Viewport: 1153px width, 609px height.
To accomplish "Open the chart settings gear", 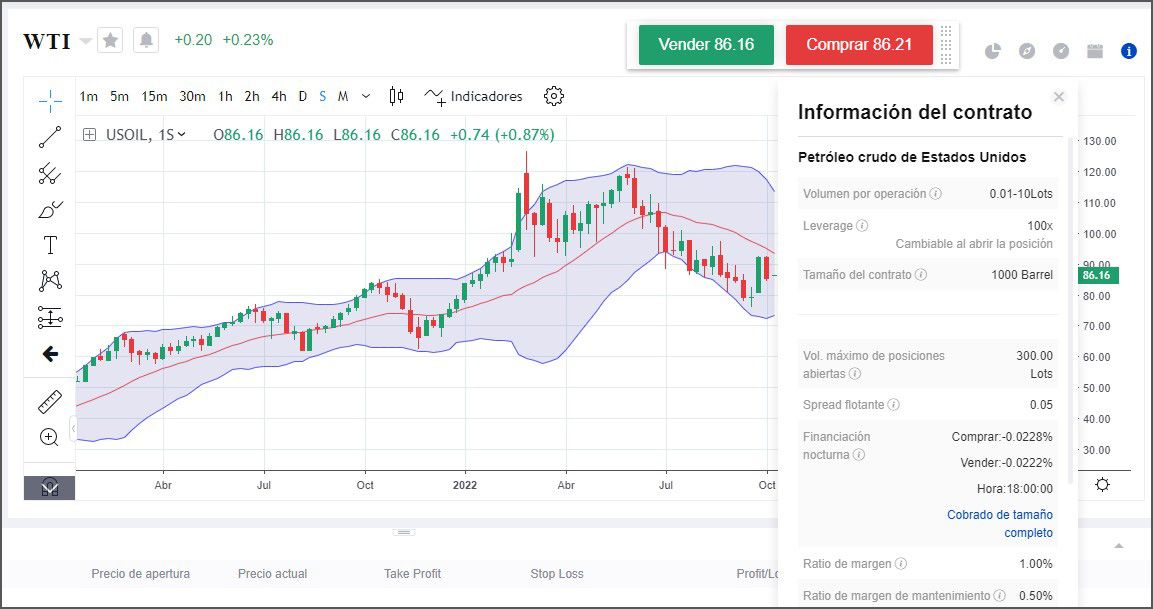I will [553, 96].
